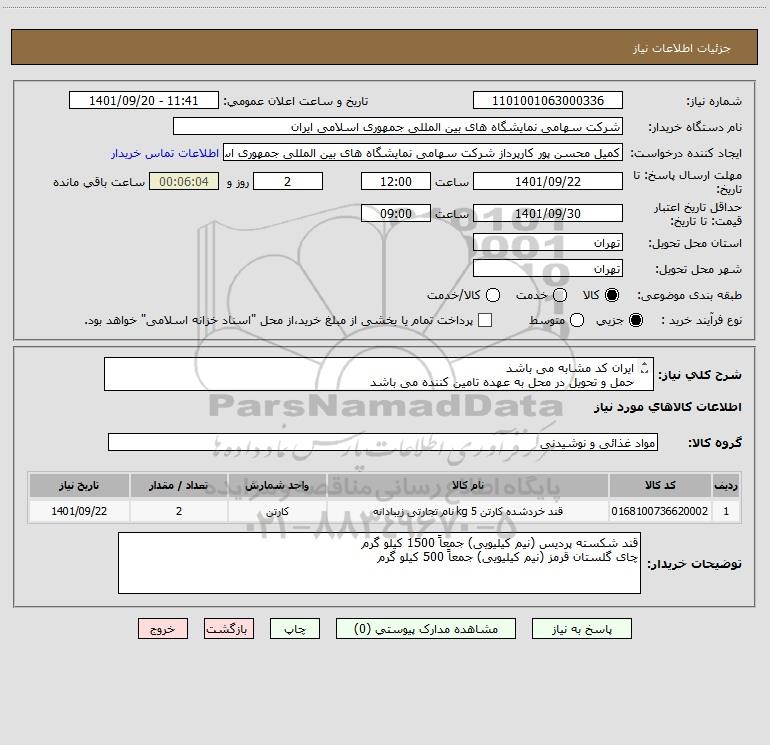Click the تاریخ نیاز column header

point(79,485)
